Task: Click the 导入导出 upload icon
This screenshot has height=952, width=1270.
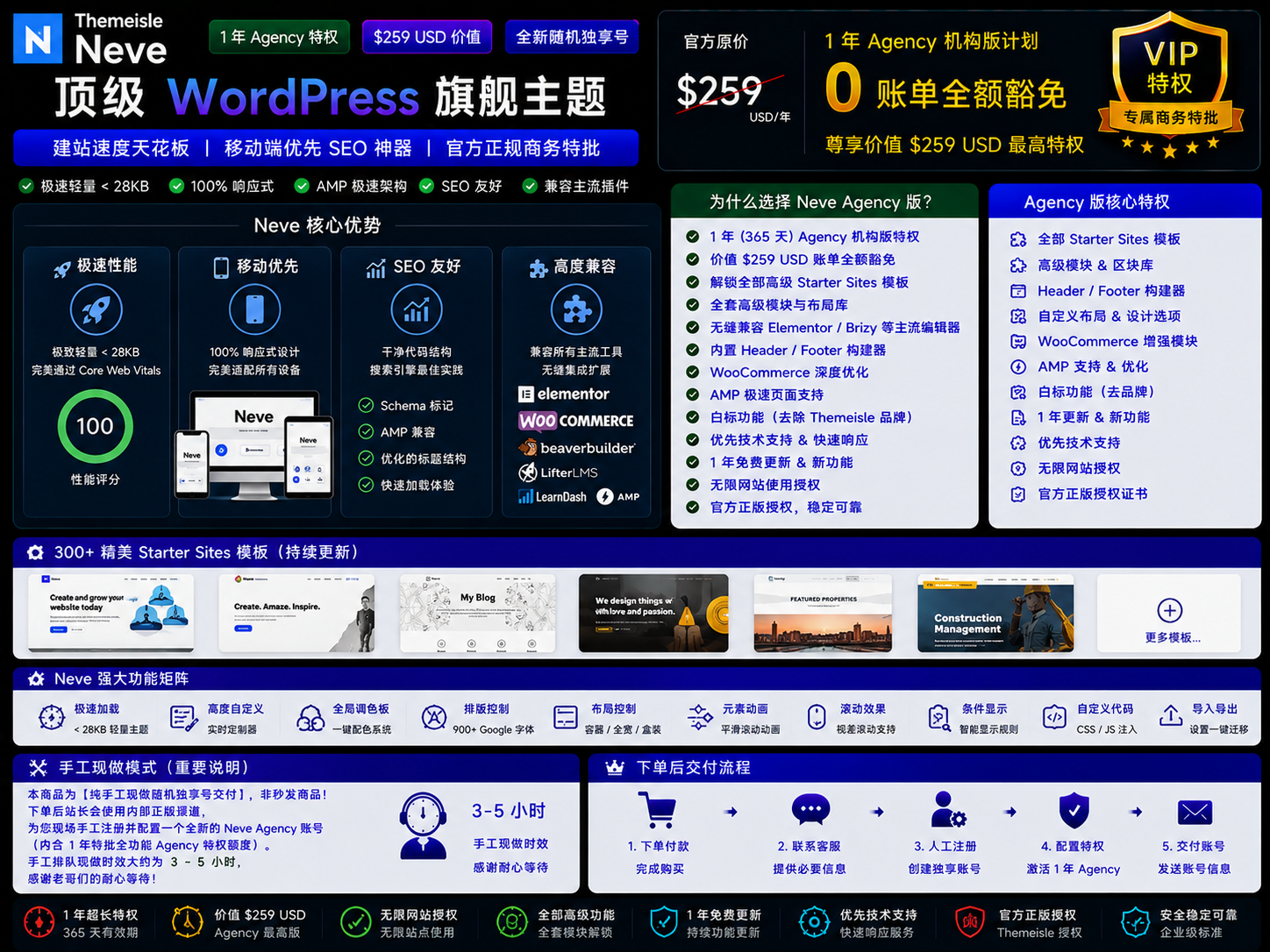Action: click(x=1171, y=716)
